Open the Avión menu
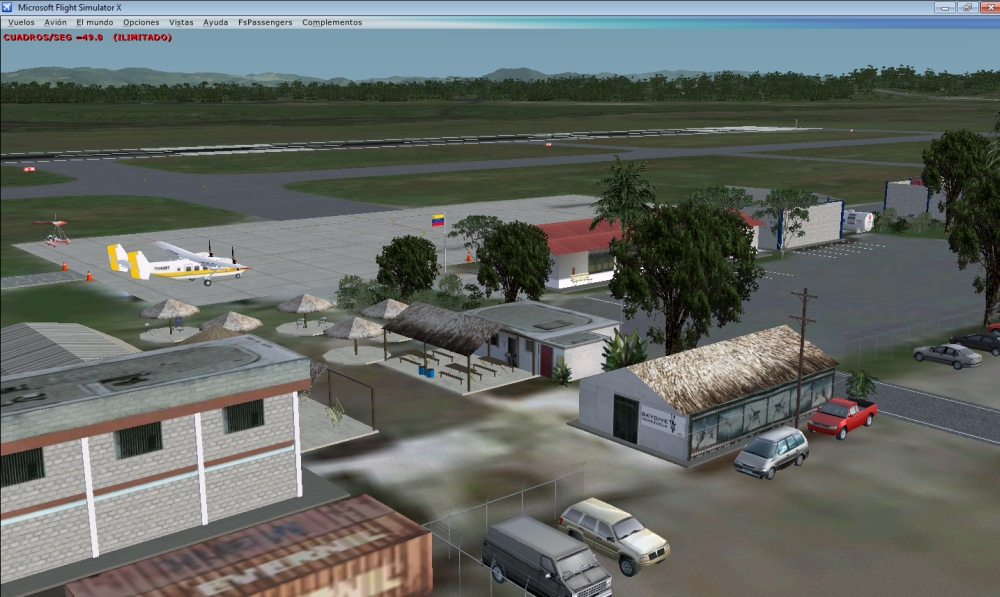Screen dimensions: 1000x597 pyautogui.click(x=55, y=22)
